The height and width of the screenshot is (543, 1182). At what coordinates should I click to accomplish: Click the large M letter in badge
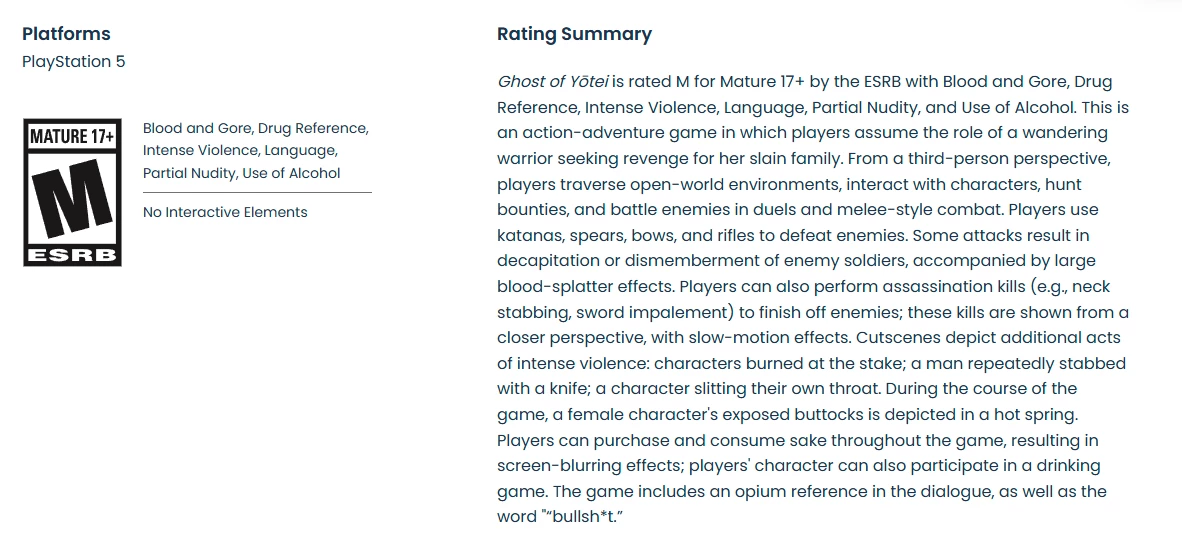(x=72, y=198)
